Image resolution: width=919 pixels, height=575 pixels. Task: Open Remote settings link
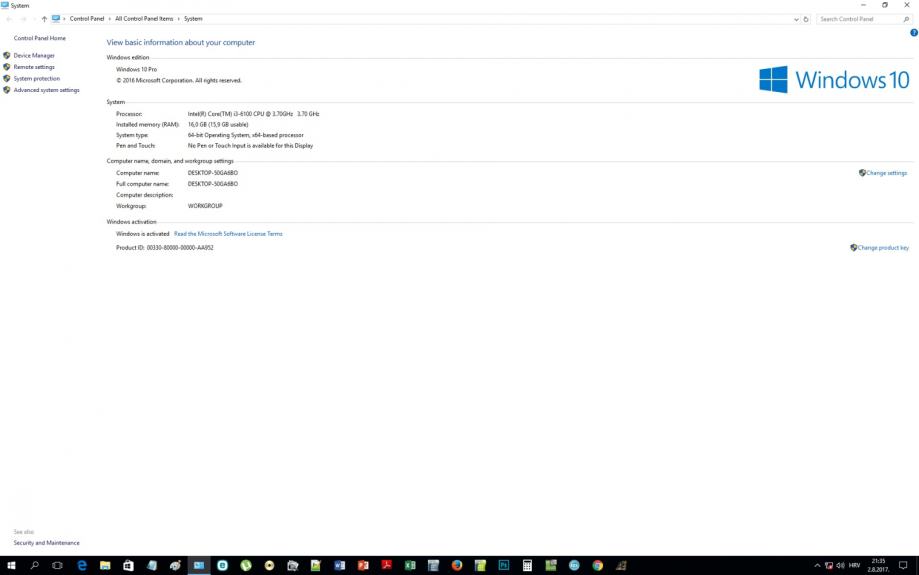point(34,67)
